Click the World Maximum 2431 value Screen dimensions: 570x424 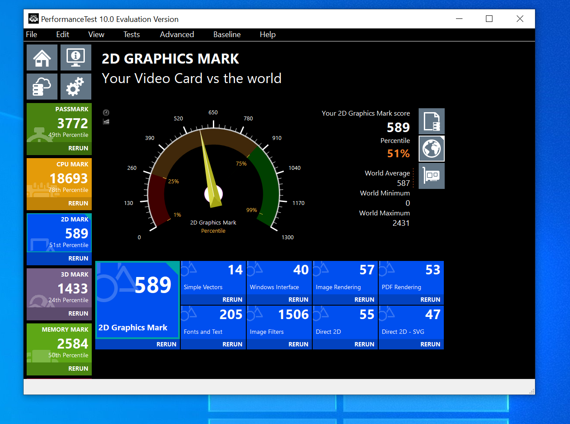click(x=401, y=223)
